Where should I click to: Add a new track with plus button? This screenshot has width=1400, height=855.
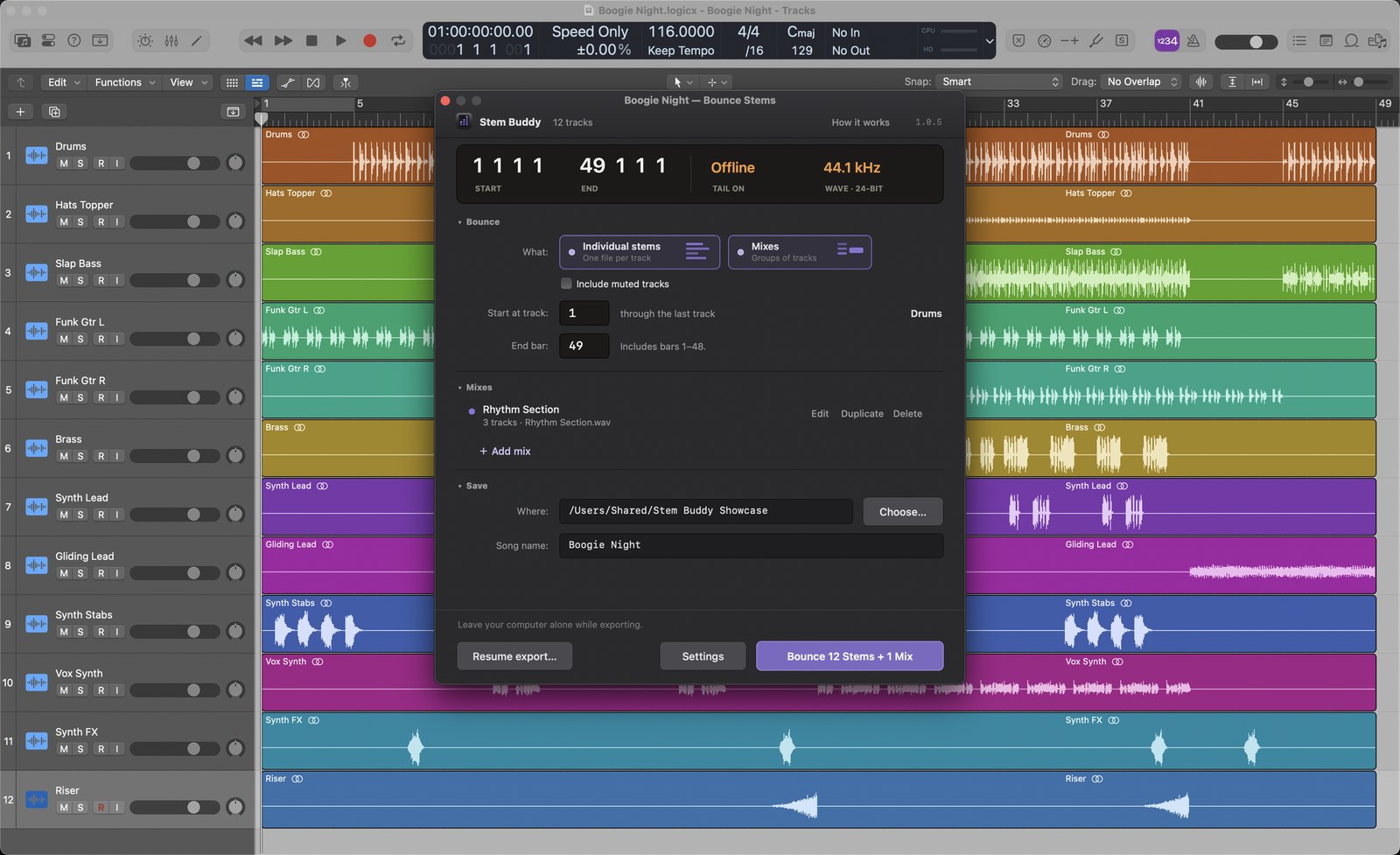click(20, 111)
